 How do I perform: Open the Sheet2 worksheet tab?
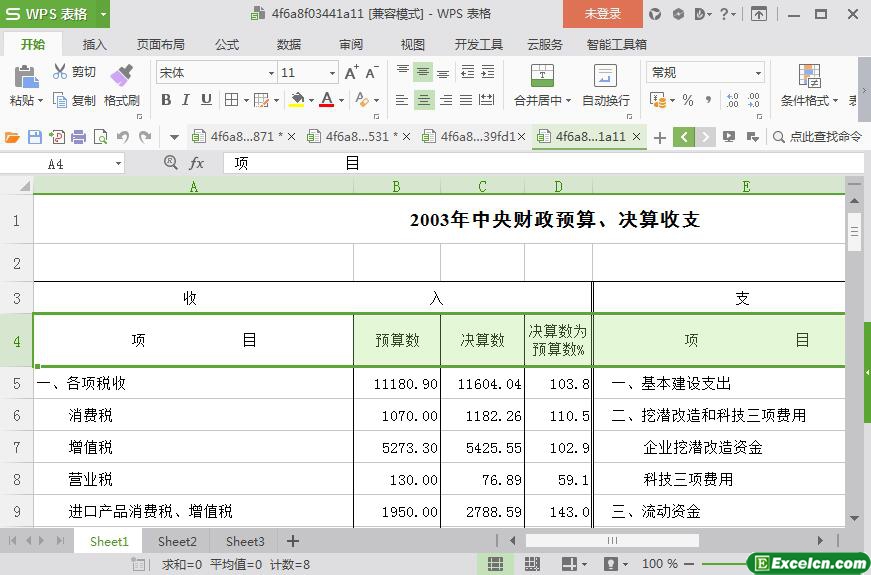pos(177,541)
